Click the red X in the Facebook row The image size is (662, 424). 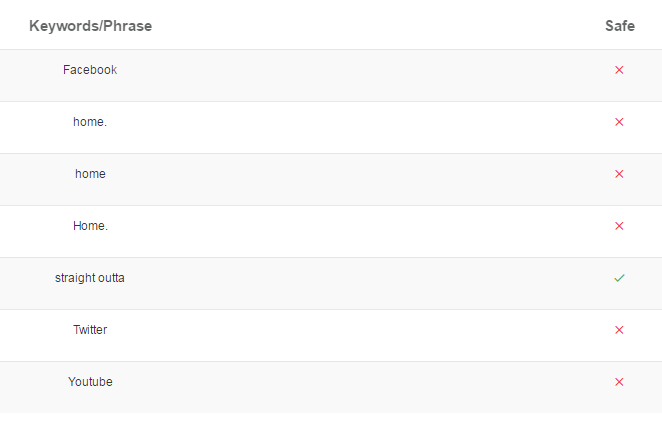(x=619, y=70)
